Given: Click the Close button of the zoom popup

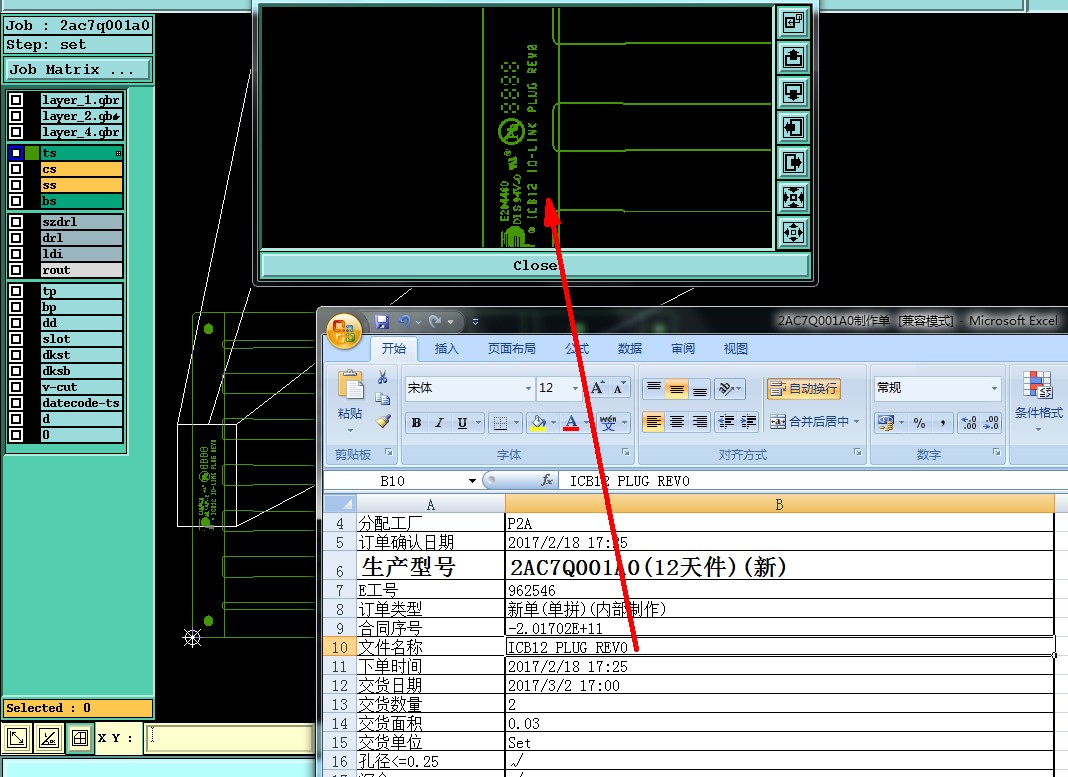Looking at the screenshot, I should 535,266.
